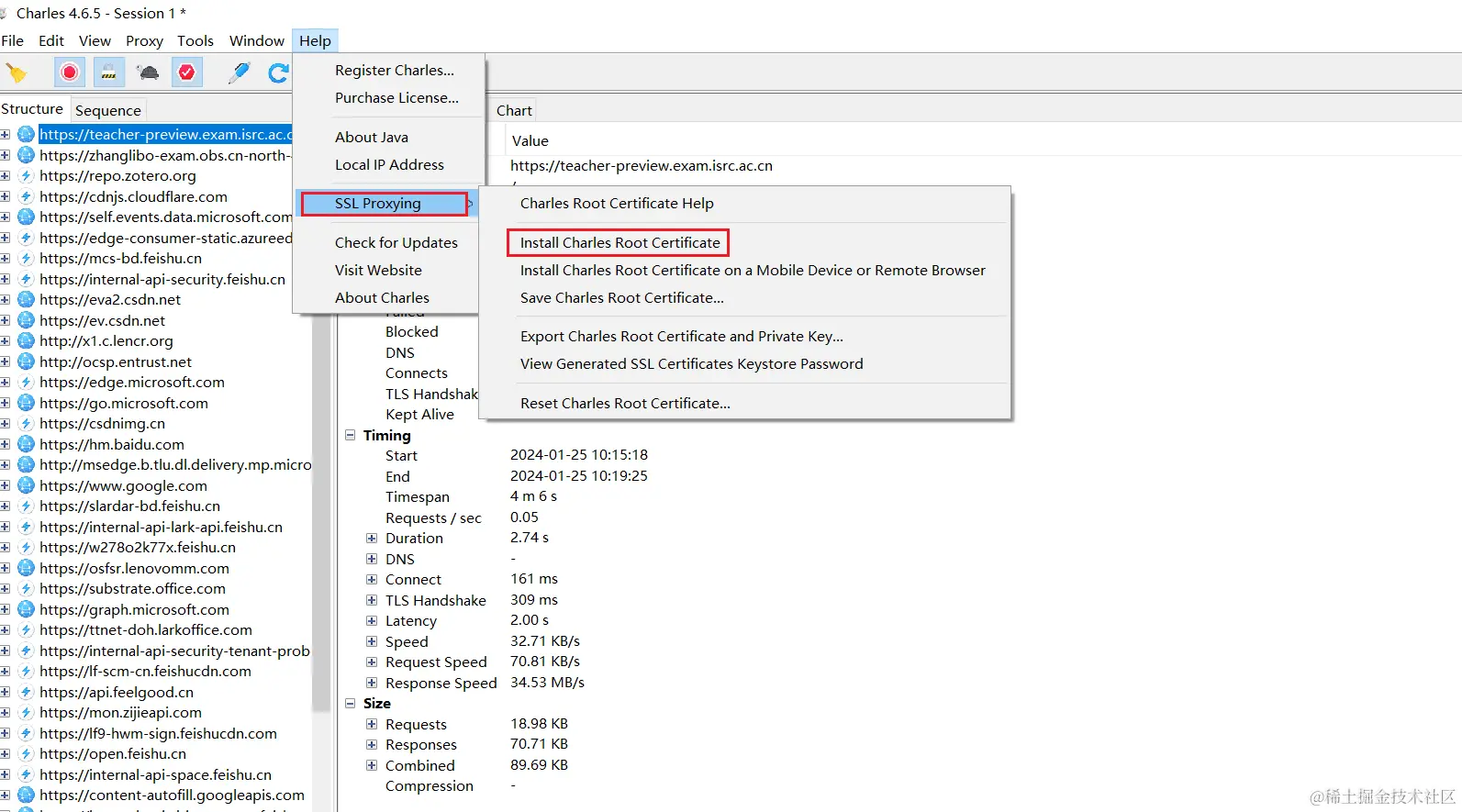Click globe icon beside www.google.com host
The width and height of the screenshot is (1462, 812).
[26, 485]
